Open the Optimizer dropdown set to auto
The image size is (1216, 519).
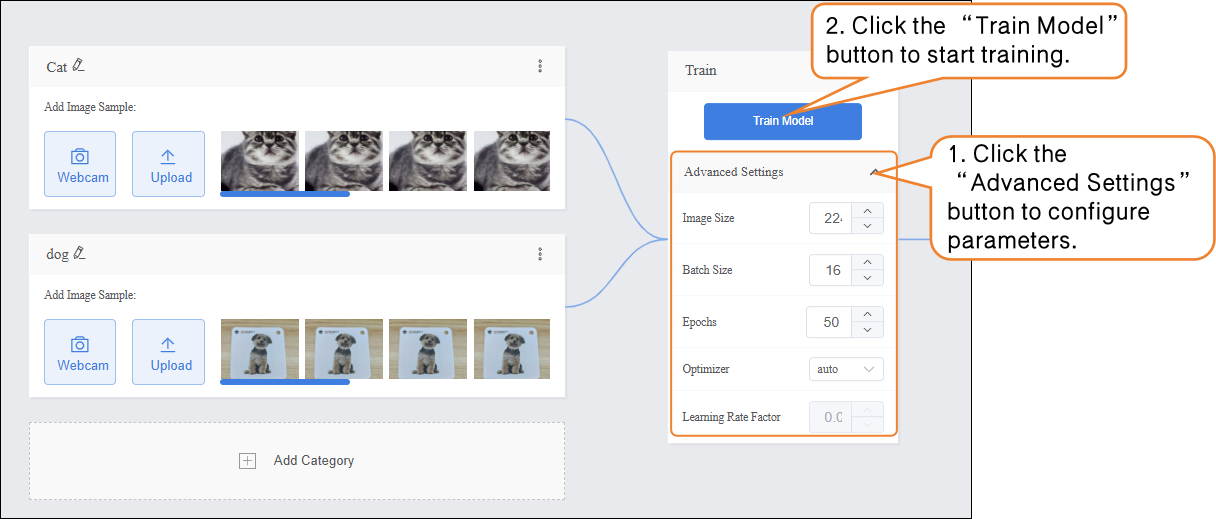(845, 369)
